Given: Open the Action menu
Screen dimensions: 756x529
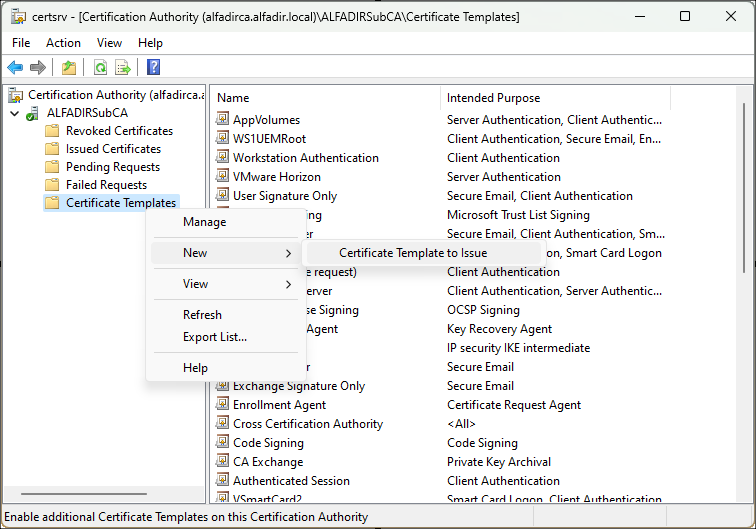Looking at the screenshot, I should tap(63, 43).
